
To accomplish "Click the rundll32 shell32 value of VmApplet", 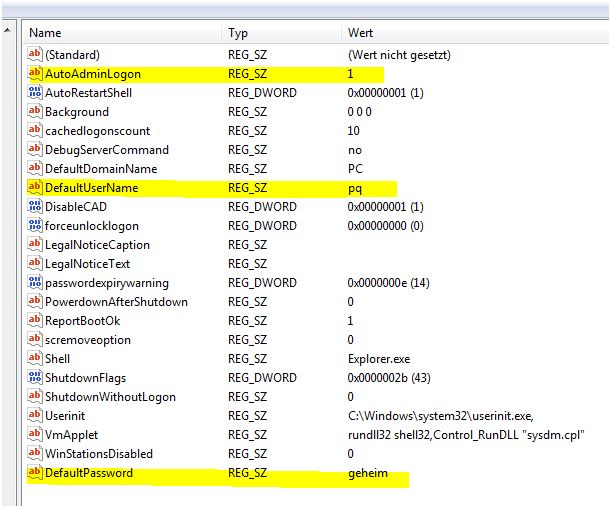I will 466,435.
